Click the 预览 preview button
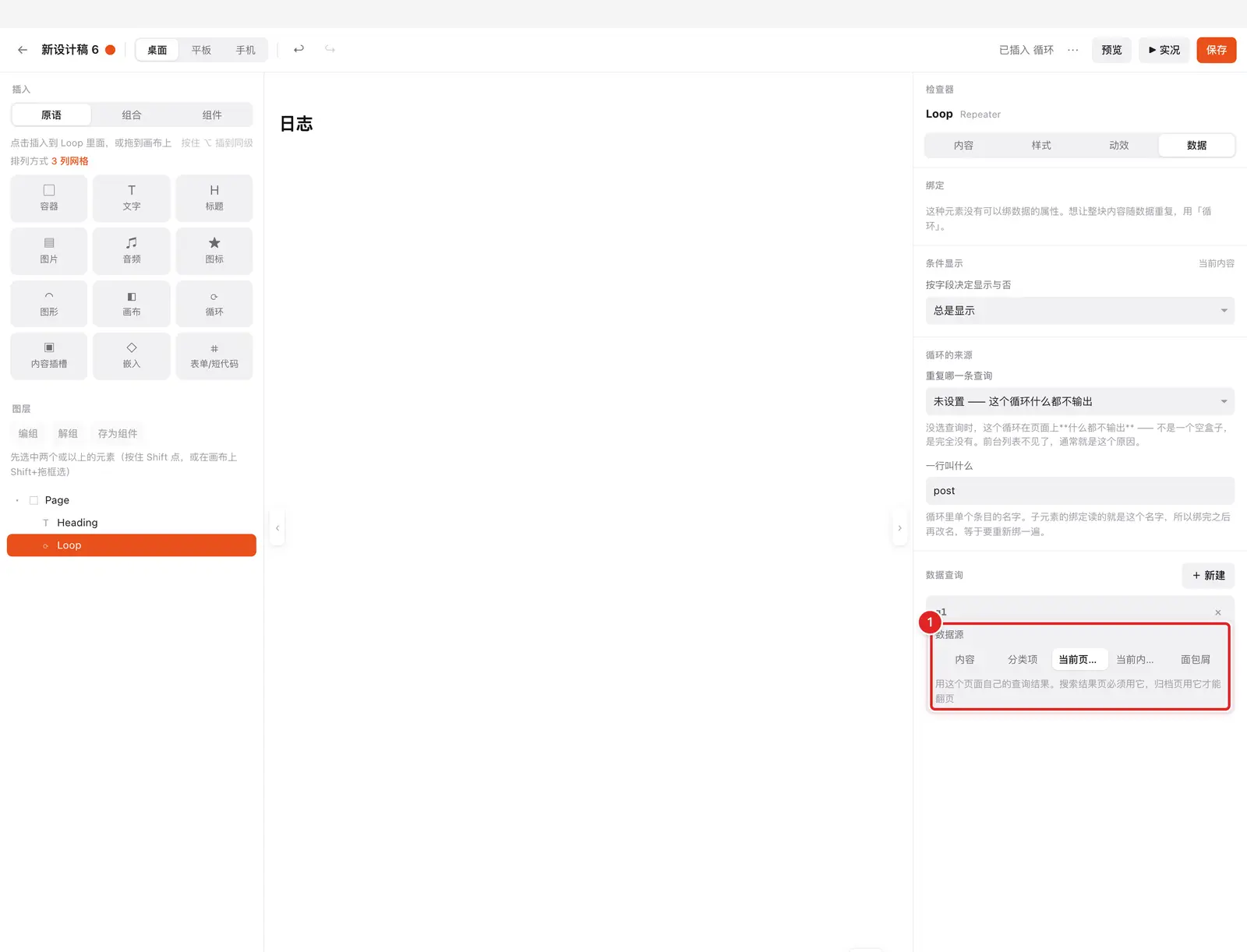1247x952 pixels. point(1111,50)
